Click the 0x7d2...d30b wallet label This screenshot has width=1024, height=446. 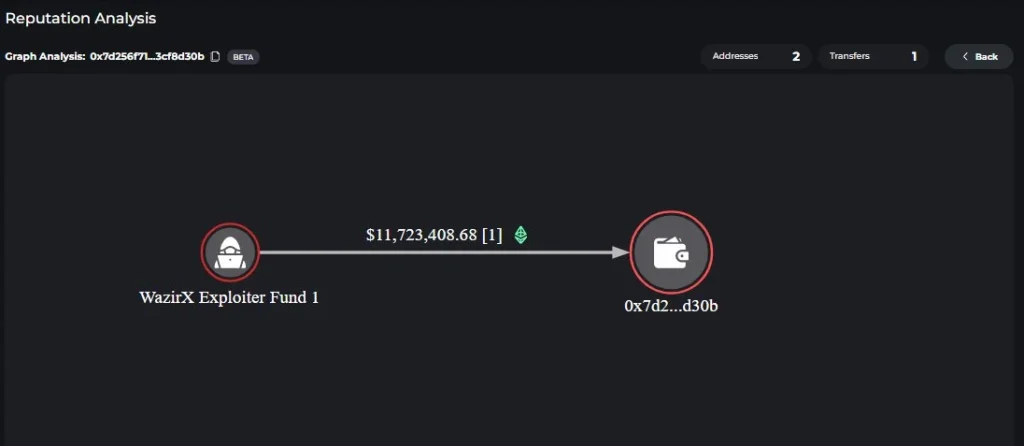671,306
